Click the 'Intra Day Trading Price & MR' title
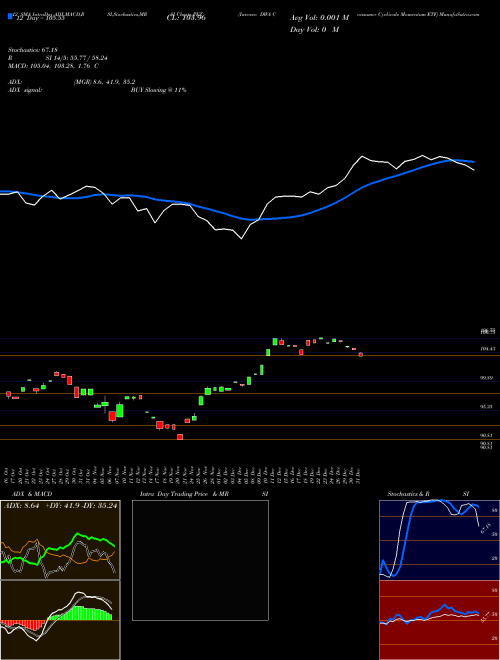 click(184, 494)
